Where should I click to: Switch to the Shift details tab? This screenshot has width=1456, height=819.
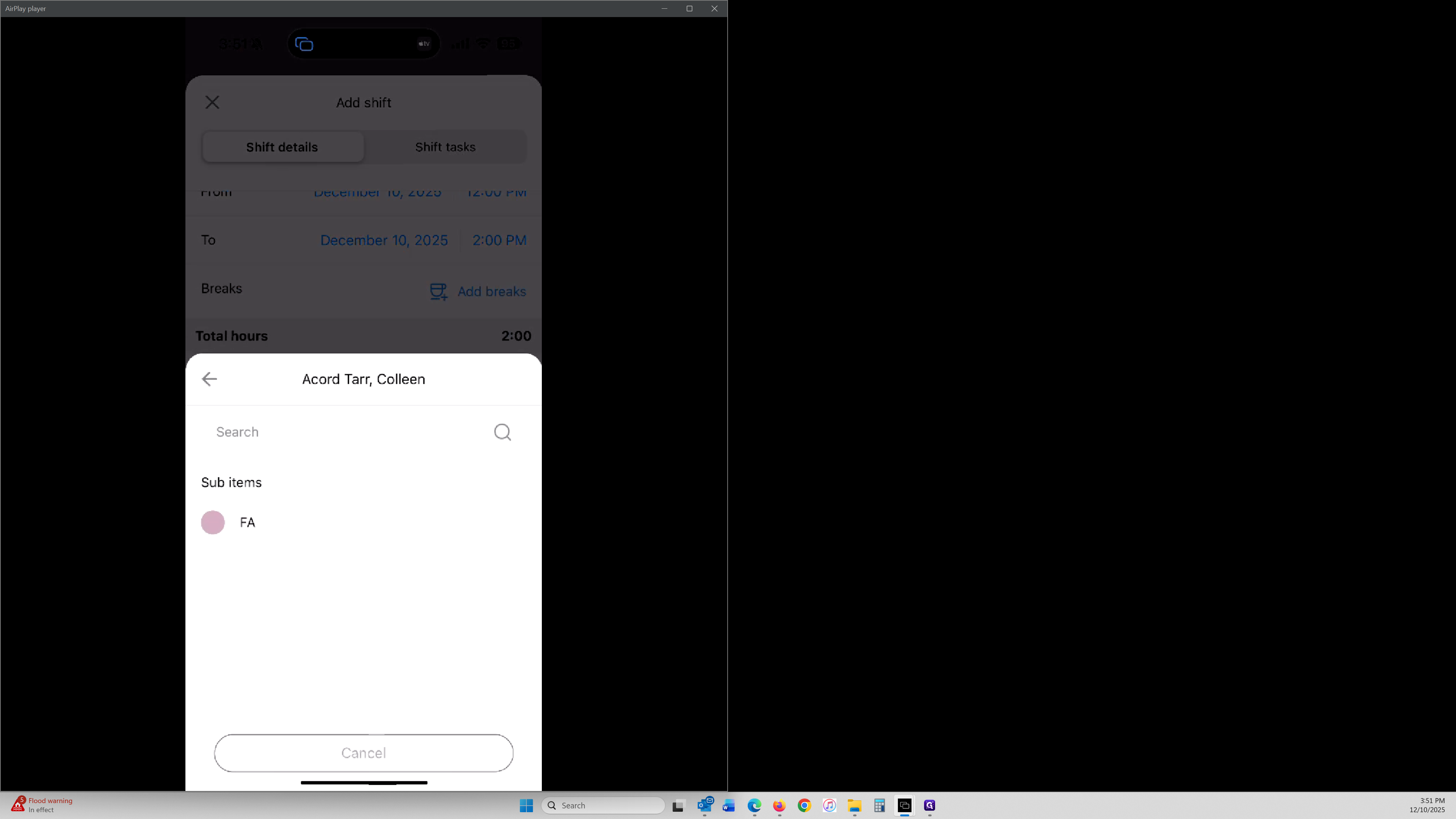point(282,147)
